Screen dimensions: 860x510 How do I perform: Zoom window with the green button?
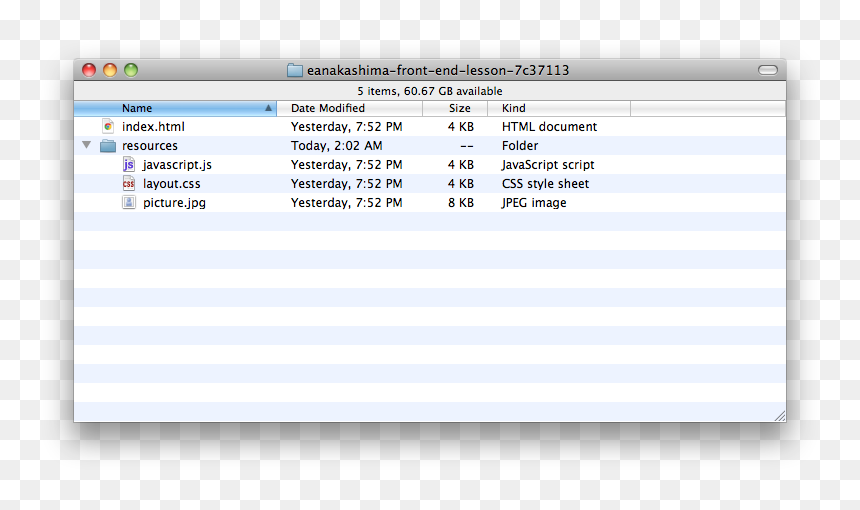(x=131, y=70)
